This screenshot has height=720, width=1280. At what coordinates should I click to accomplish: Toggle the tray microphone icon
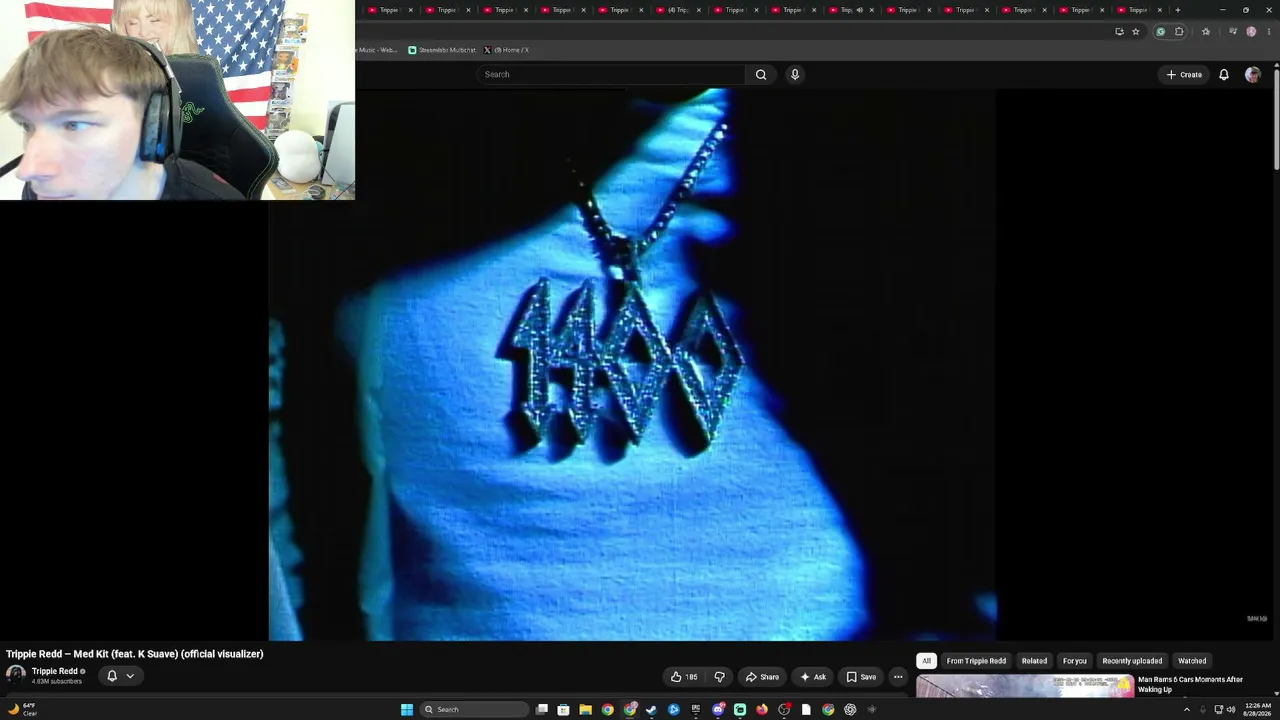click(1201, 710)
